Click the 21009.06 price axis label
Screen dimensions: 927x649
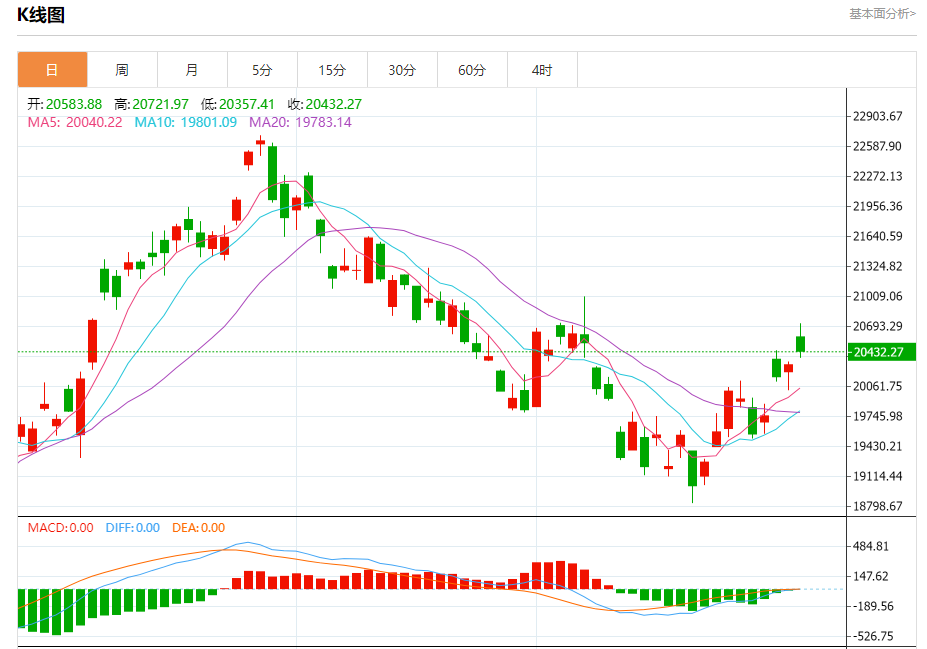tap(877, 296)
